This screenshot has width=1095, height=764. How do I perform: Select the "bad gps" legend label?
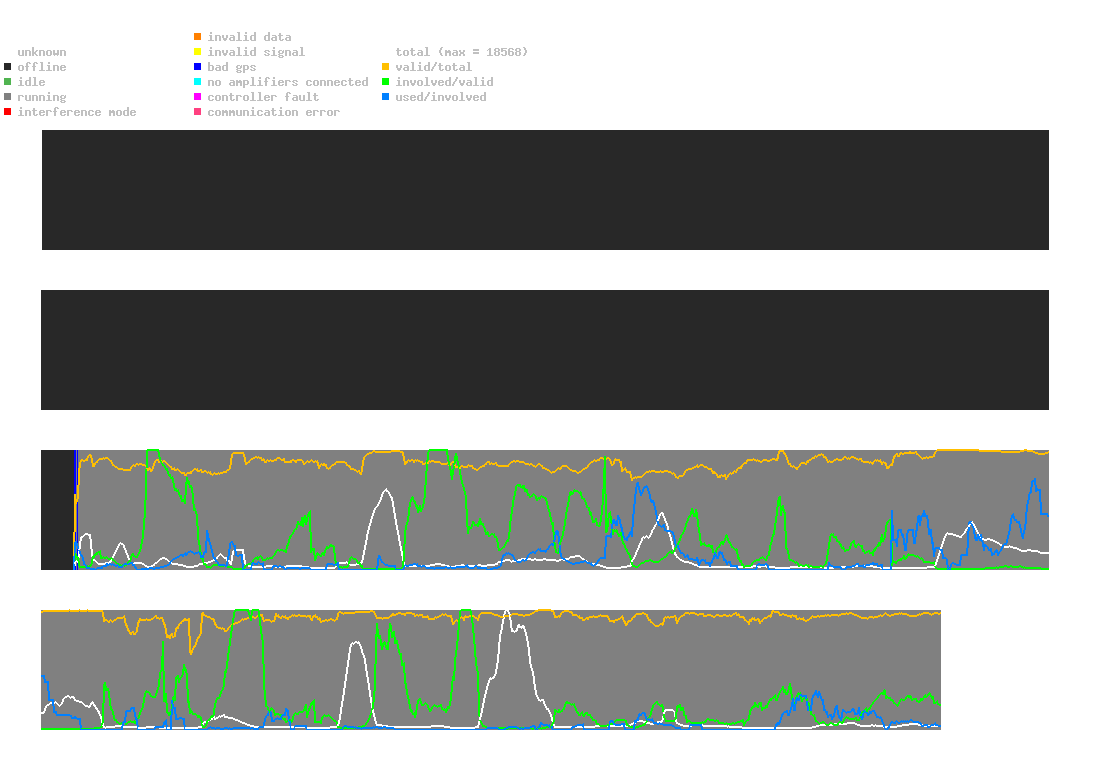tap(232, 67)
